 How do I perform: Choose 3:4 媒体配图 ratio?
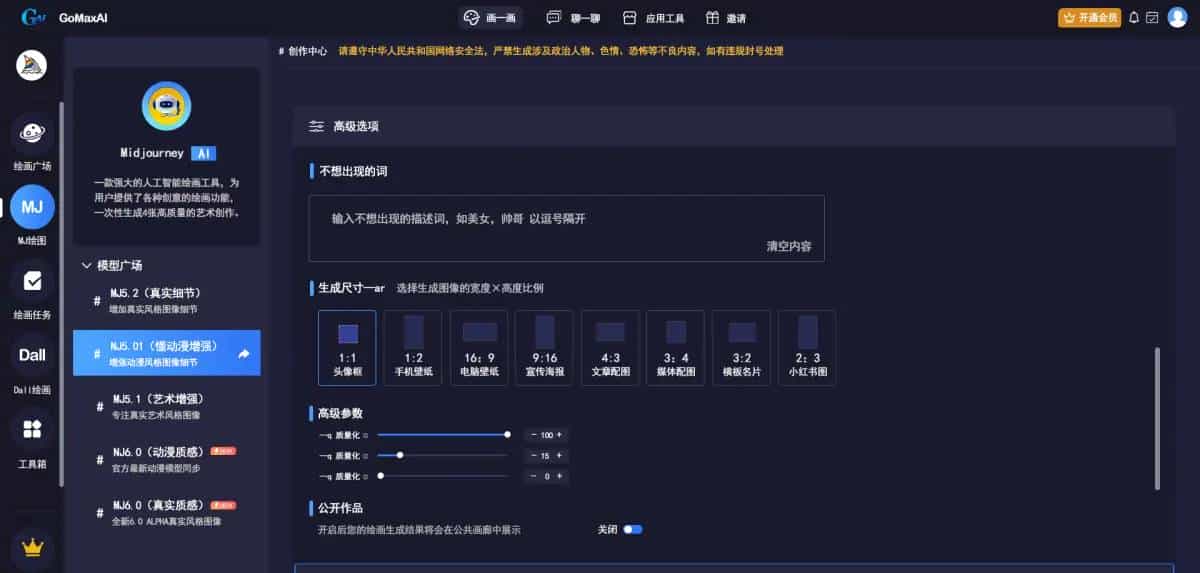pos(676,348)
